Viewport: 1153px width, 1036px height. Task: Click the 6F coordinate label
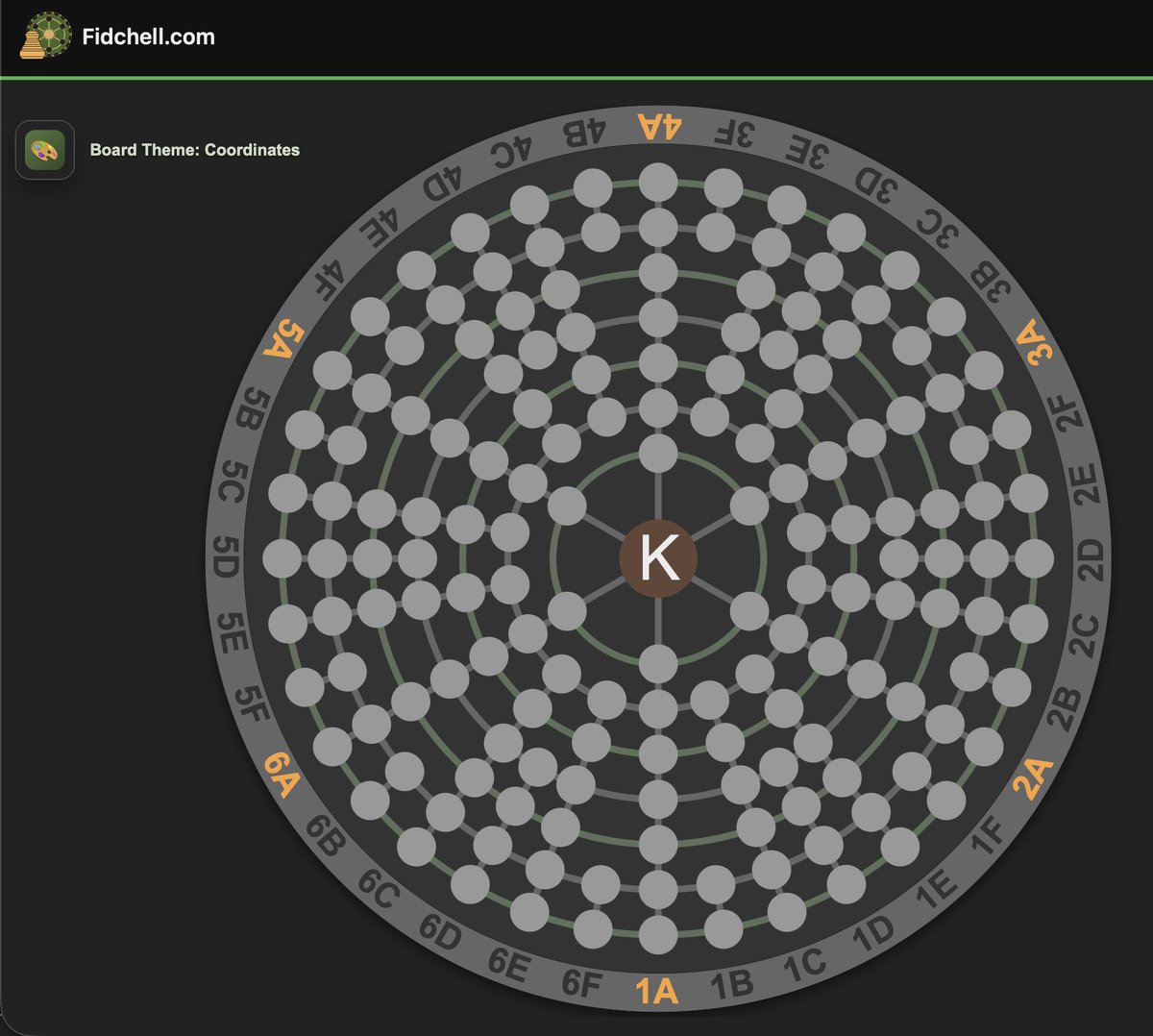(x=581, y=982)
